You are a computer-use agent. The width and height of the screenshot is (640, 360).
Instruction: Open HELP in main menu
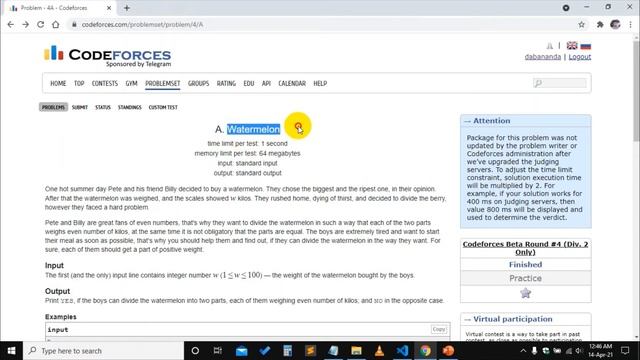point(320,83)
